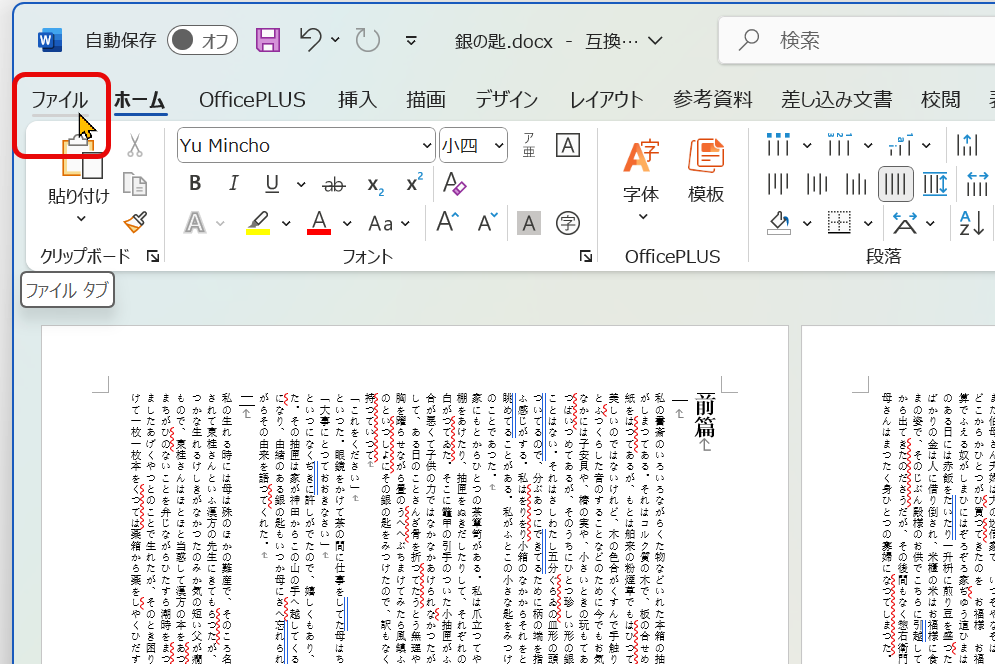Click the 前篇 heading in the document
Image resolution: width=995 pixels, height=664 pixels.
coord(705,415)
